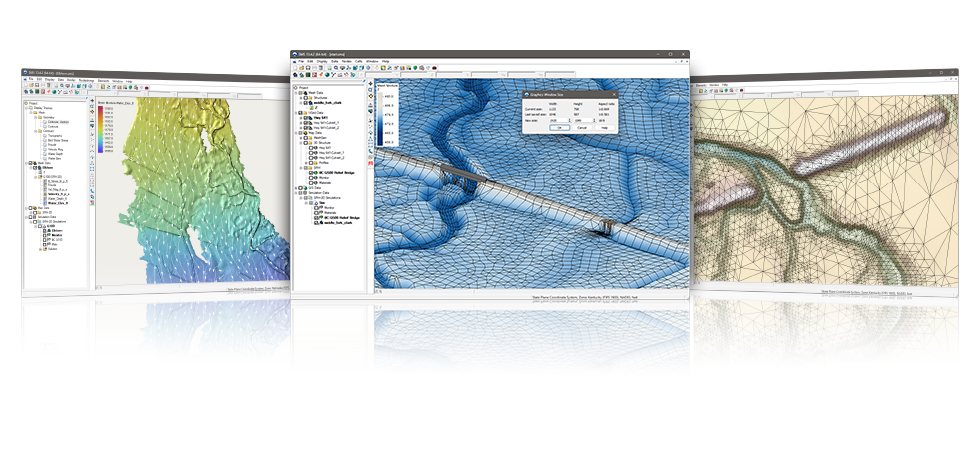Click the pan tool in left window's vertical toolbar
Screen dimensions: 980x450
(92, 101)
